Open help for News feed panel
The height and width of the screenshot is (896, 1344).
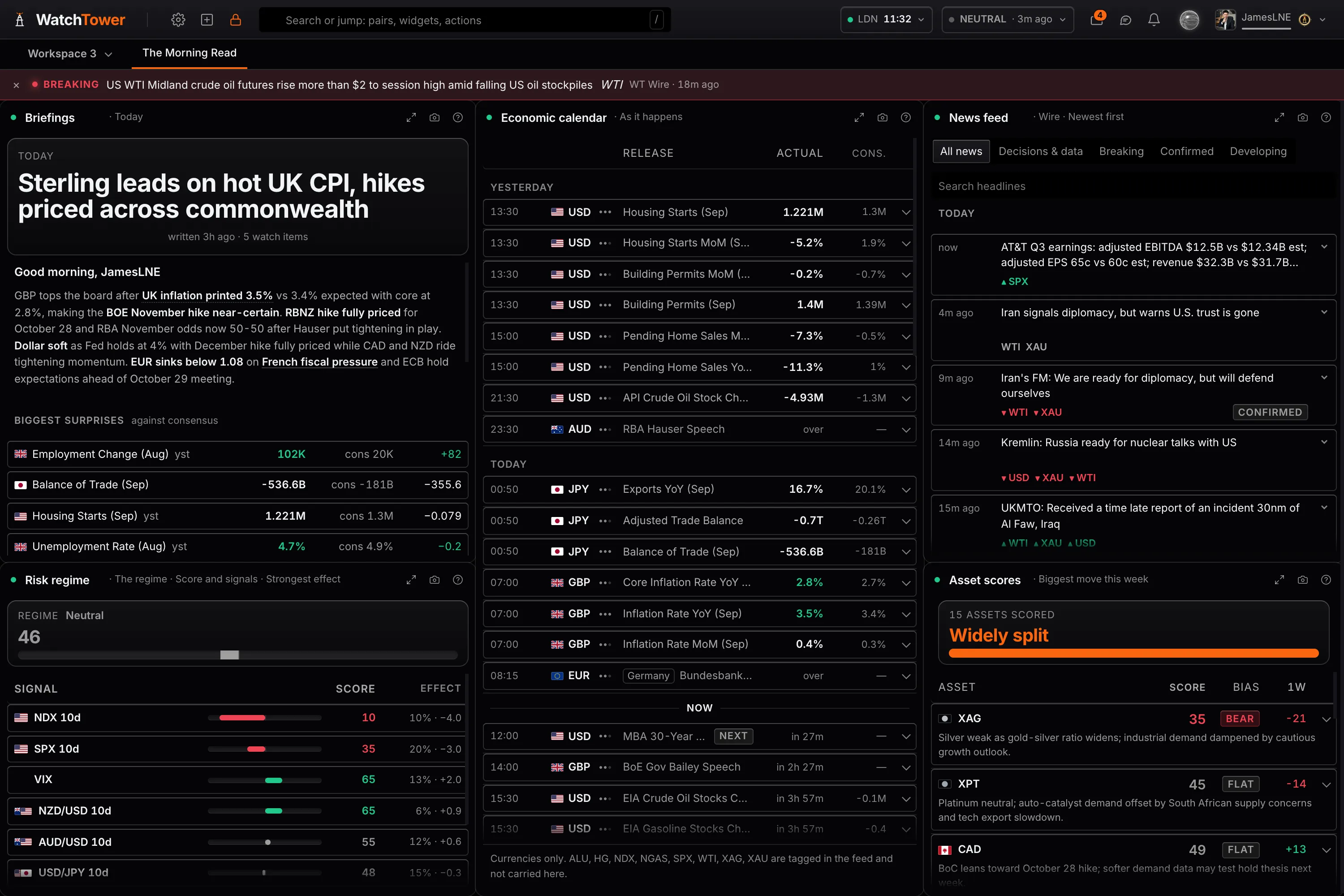(1326, 118)
